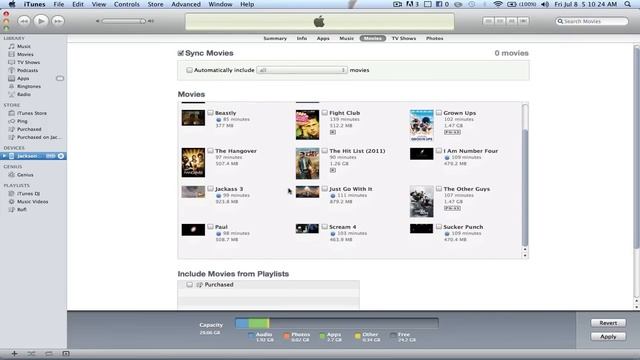This screenshot has height=360, width=640.
Task: Open Podcasts in sidebar
Action: coord(27,70)
